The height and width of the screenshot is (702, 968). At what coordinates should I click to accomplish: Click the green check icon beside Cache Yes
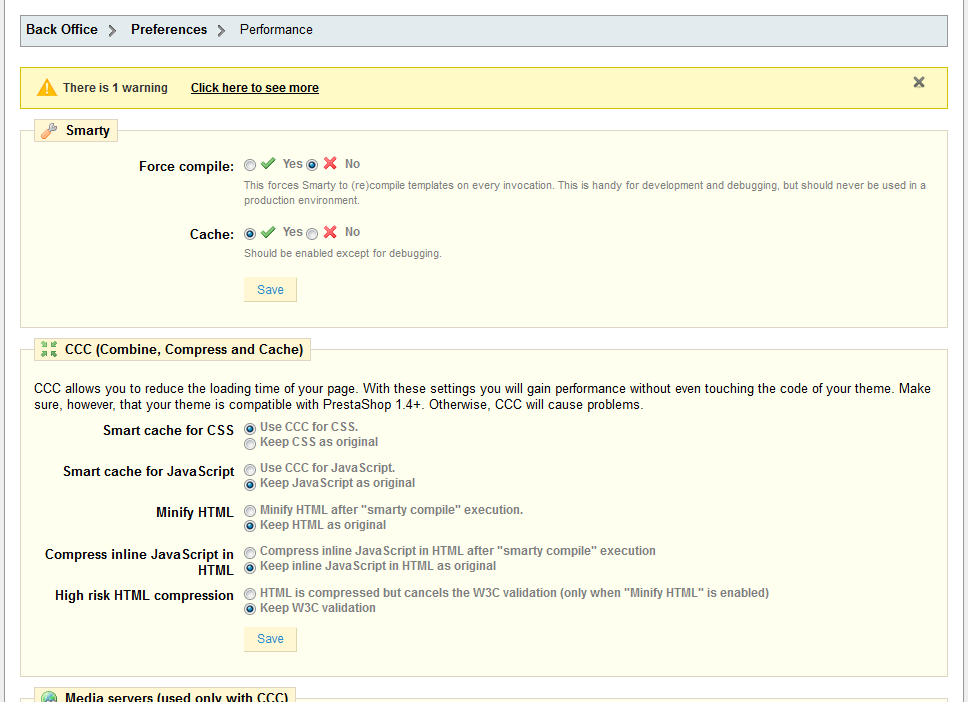(x=268, y=232)
